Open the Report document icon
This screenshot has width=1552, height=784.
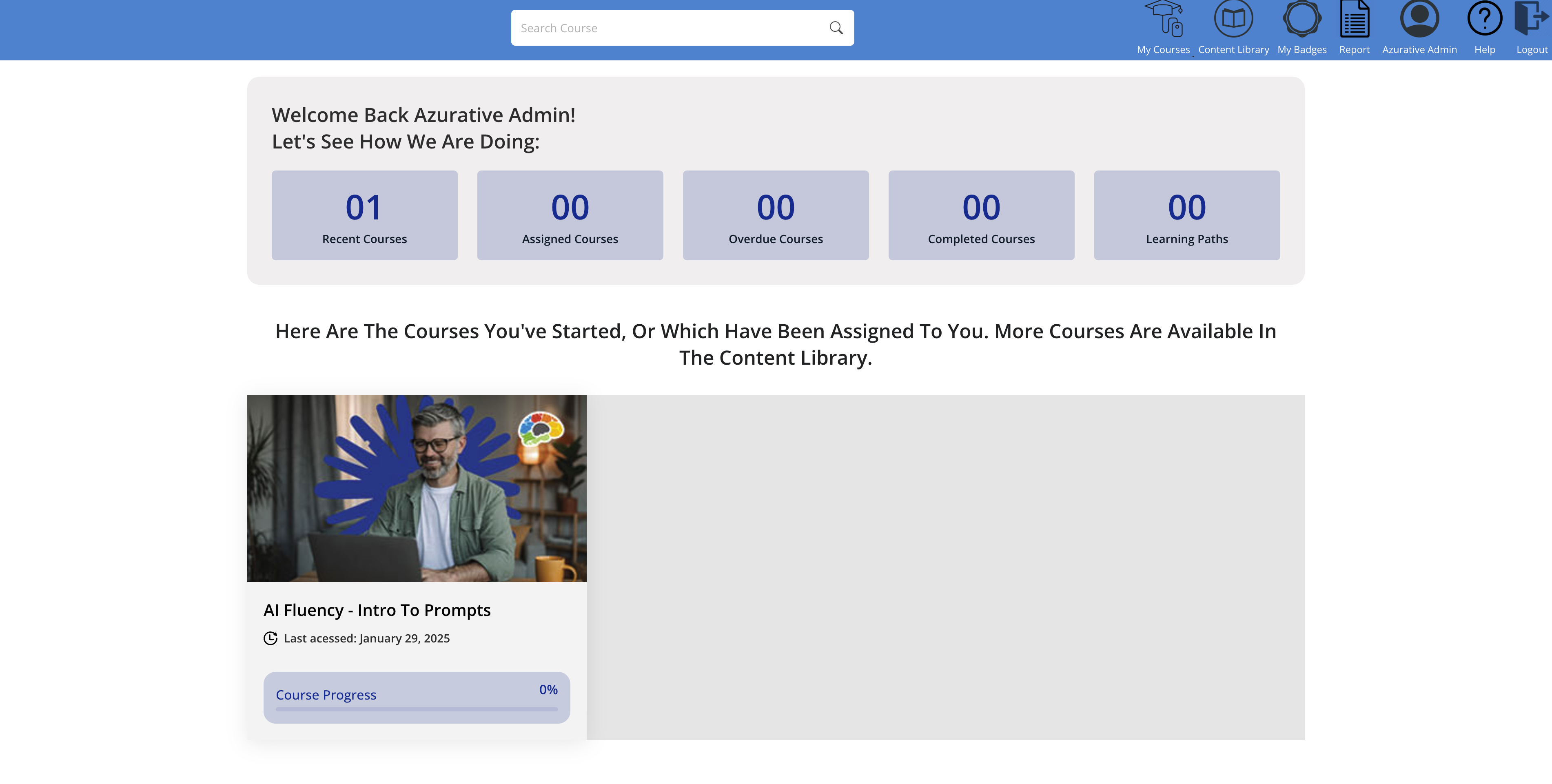(1355, 19)
